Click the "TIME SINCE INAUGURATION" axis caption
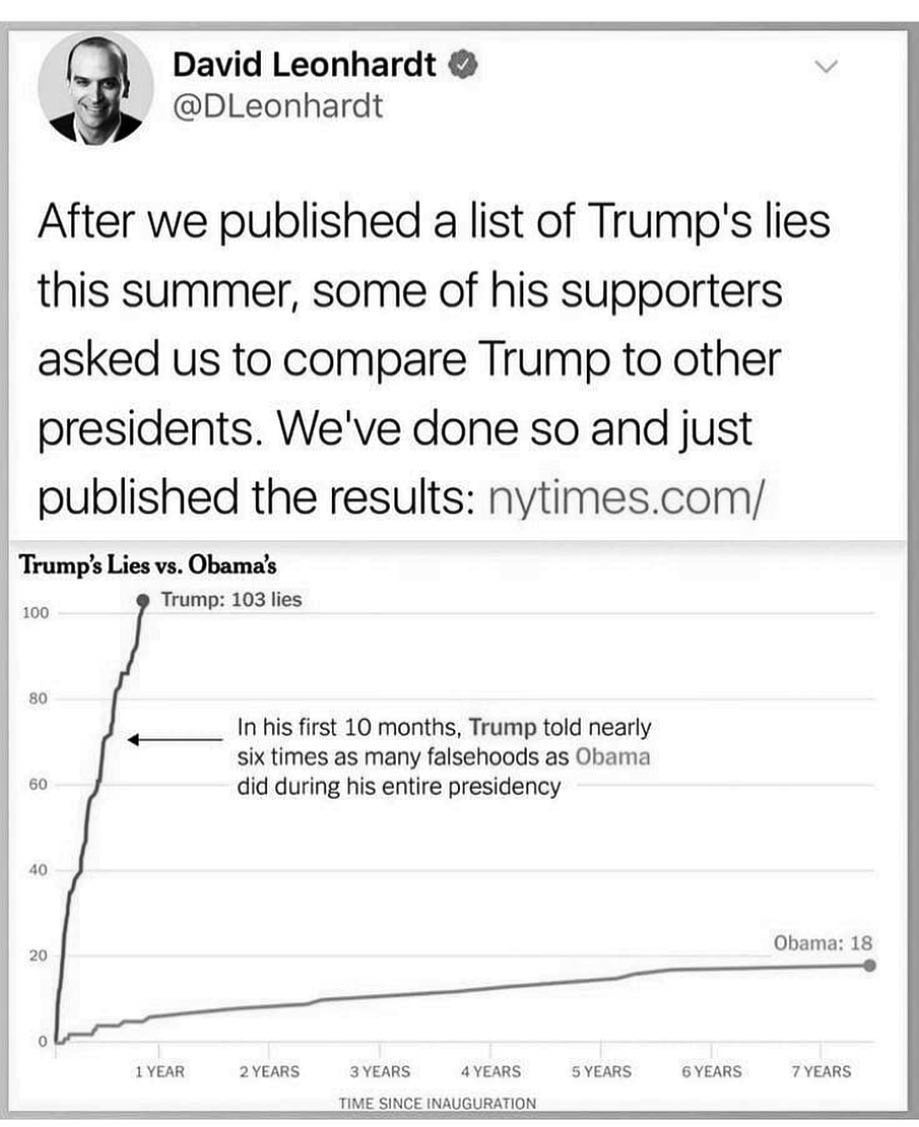This screenshot has height=1127, width=919. pos(437,1103)
